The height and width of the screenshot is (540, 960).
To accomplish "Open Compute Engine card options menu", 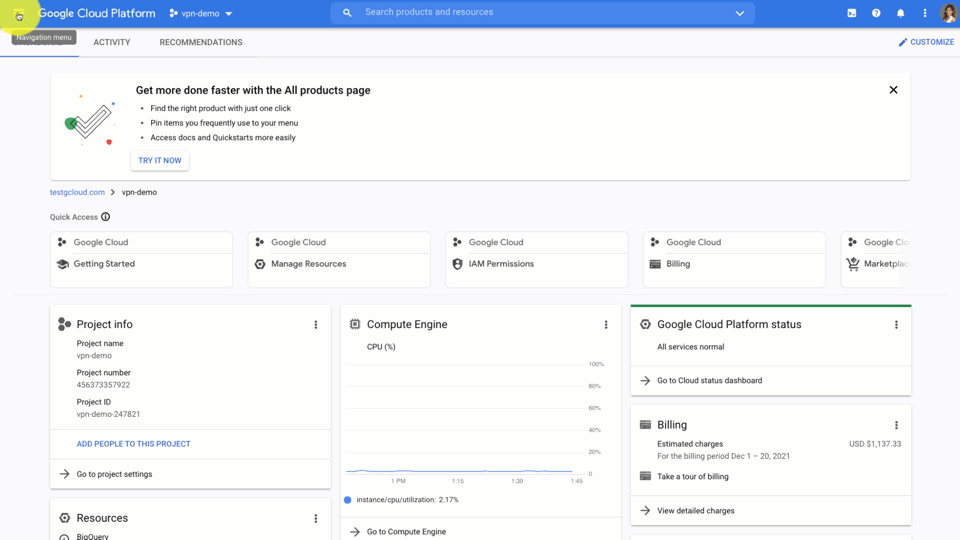I will 606,325.
